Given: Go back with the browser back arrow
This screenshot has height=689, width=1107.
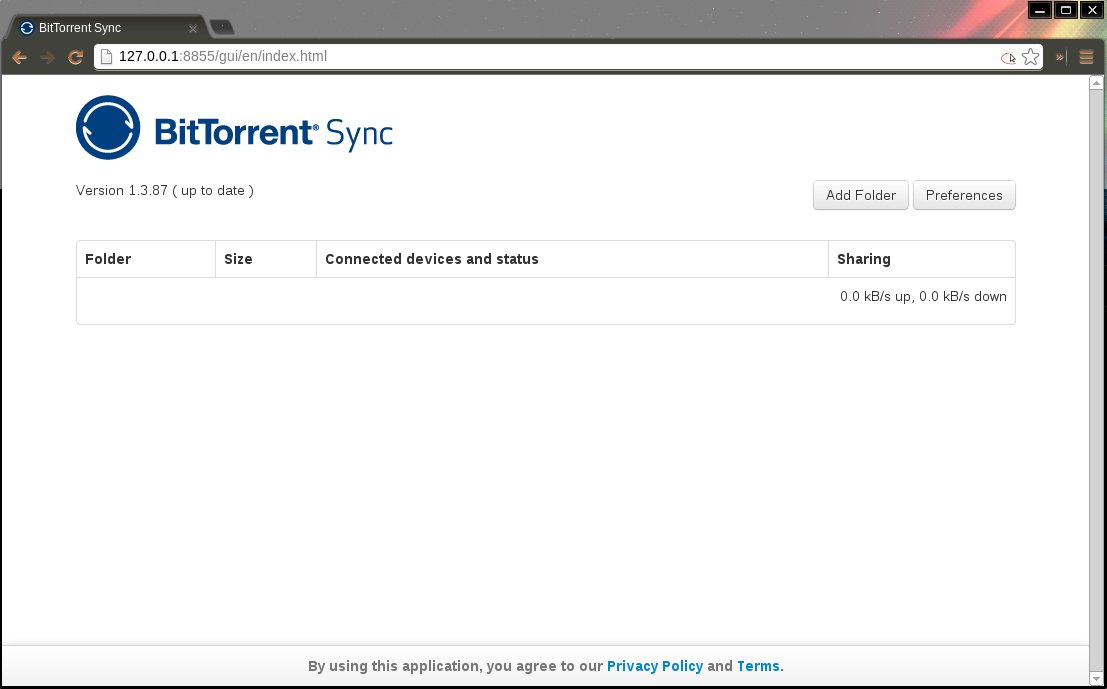Looking at the screenshot, I should coord(19,57).
